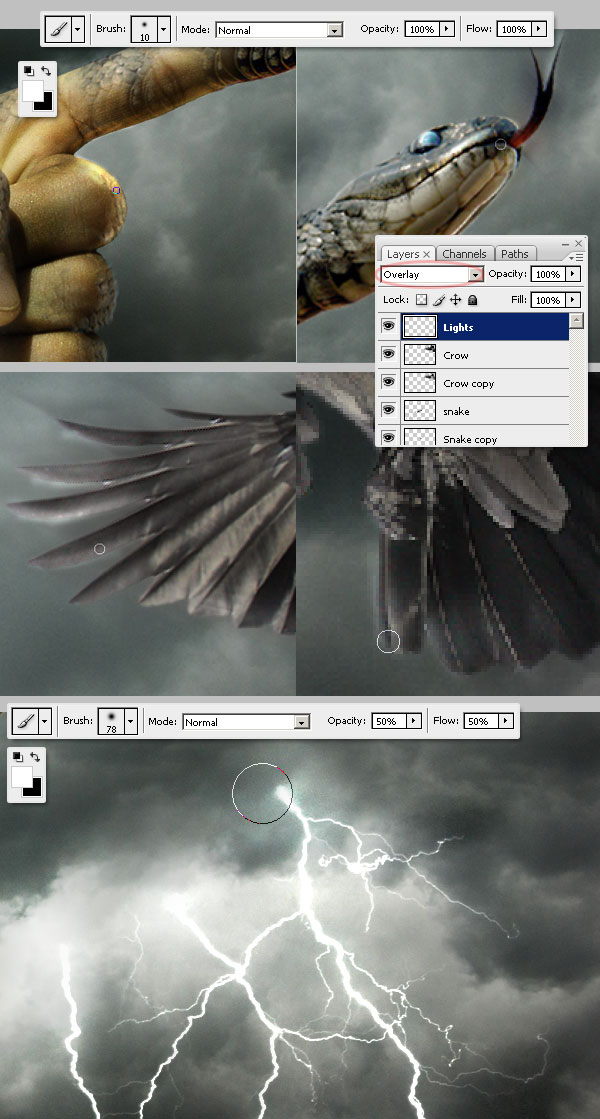Image resolution: width=600 pixels, height=1119 pixels.
Task: Toggle eye icon for snake layer
Action: pyautogui.click(x=388, y=410)
